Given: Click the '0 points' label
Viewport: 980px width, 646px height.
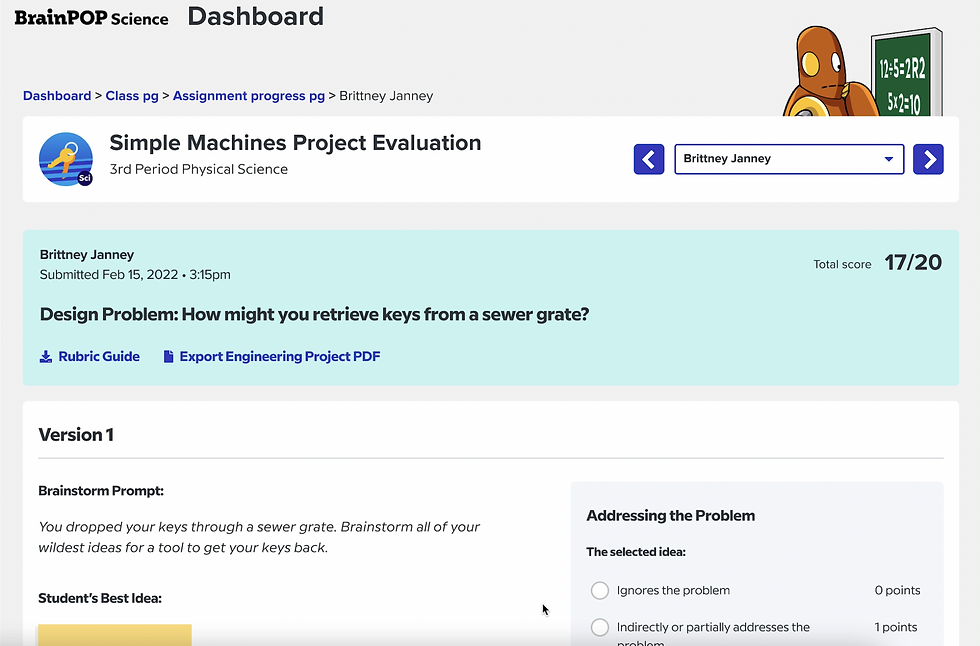Looking at the screenshot, I should coord(898,590).
